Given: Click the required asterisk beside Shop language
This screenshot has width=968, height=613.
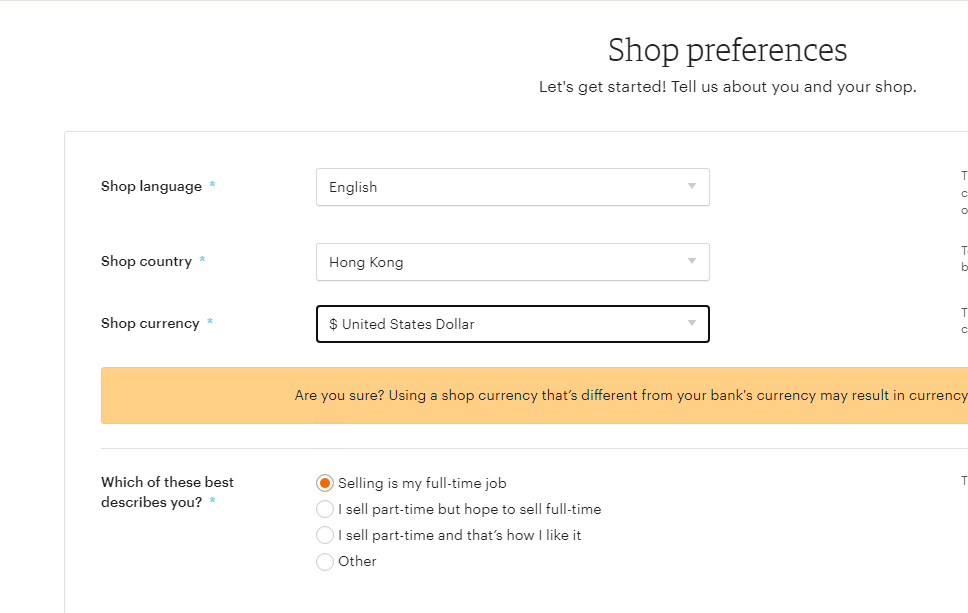Looking at the screenshot, I should pyautogui.click(x=212, y=187).
